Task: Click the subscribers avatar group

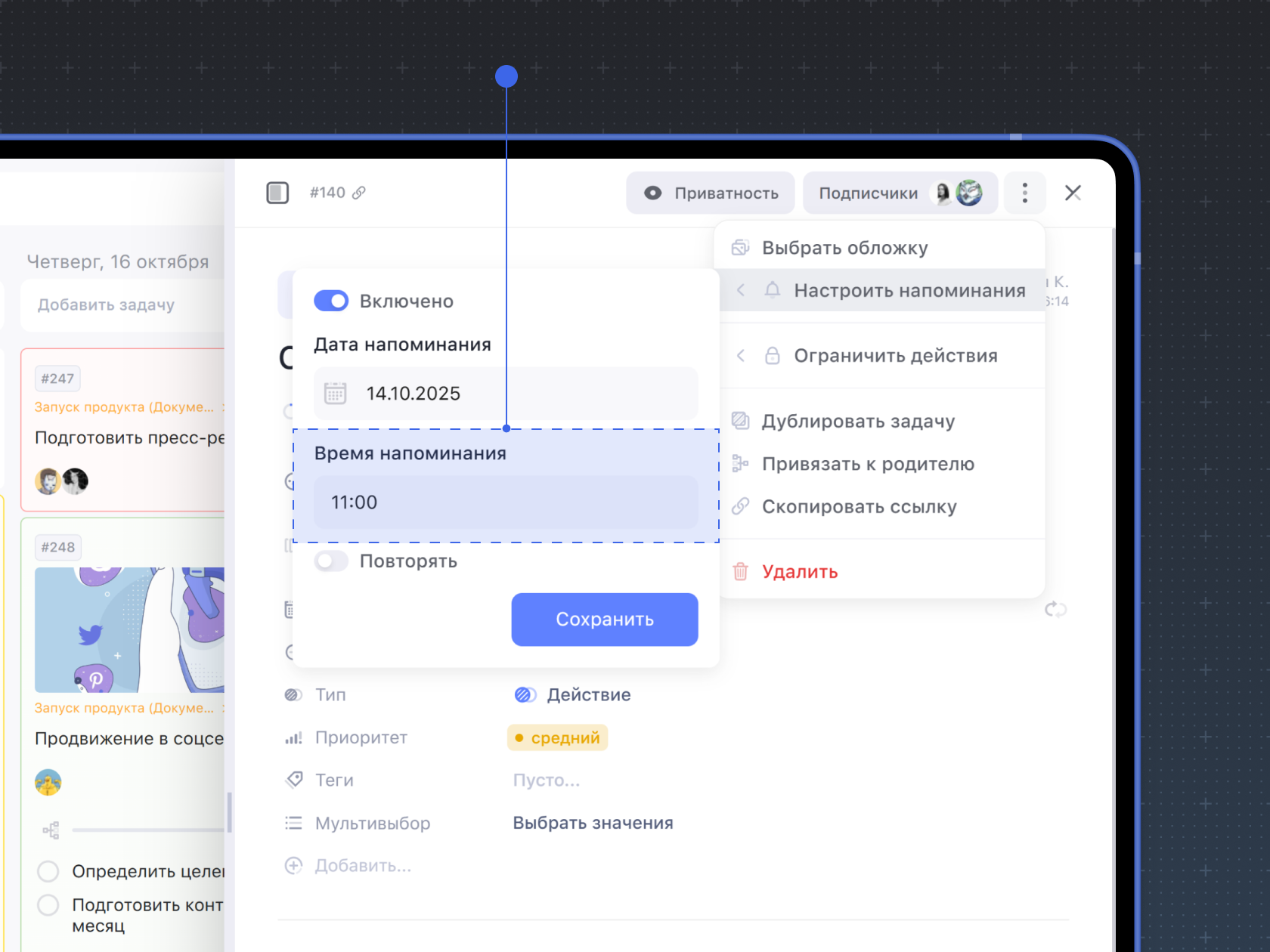Action: [x=959, y=193]
